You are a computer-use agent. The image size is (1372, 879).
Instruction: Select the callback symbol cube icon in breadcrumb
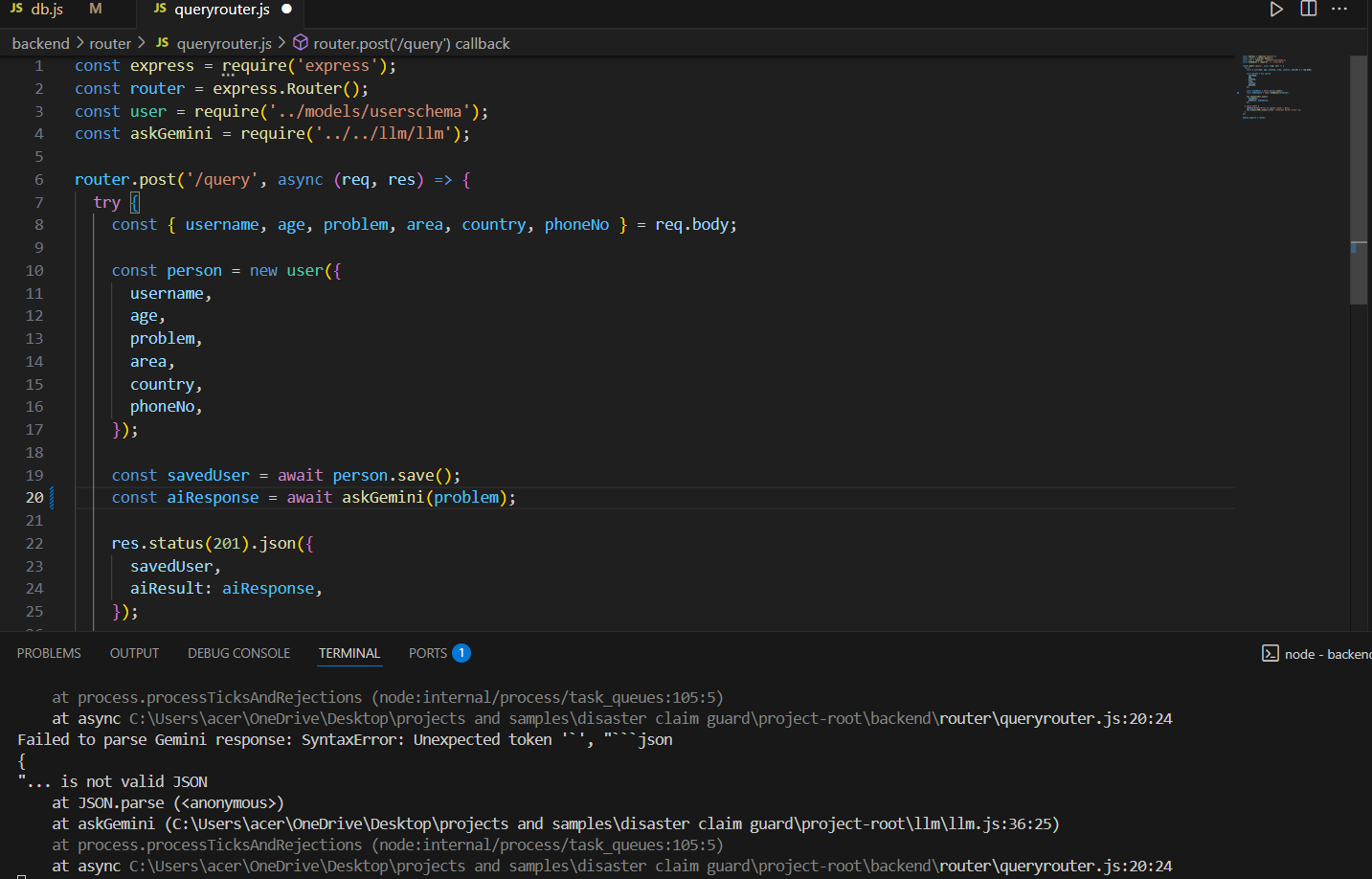pyautogui.click(x=301, y=43)
